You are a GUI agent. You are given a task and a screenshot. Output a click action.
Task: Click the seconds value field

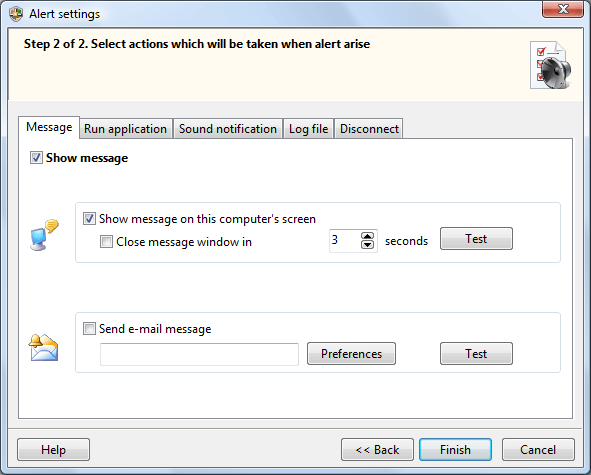(344, 241)
